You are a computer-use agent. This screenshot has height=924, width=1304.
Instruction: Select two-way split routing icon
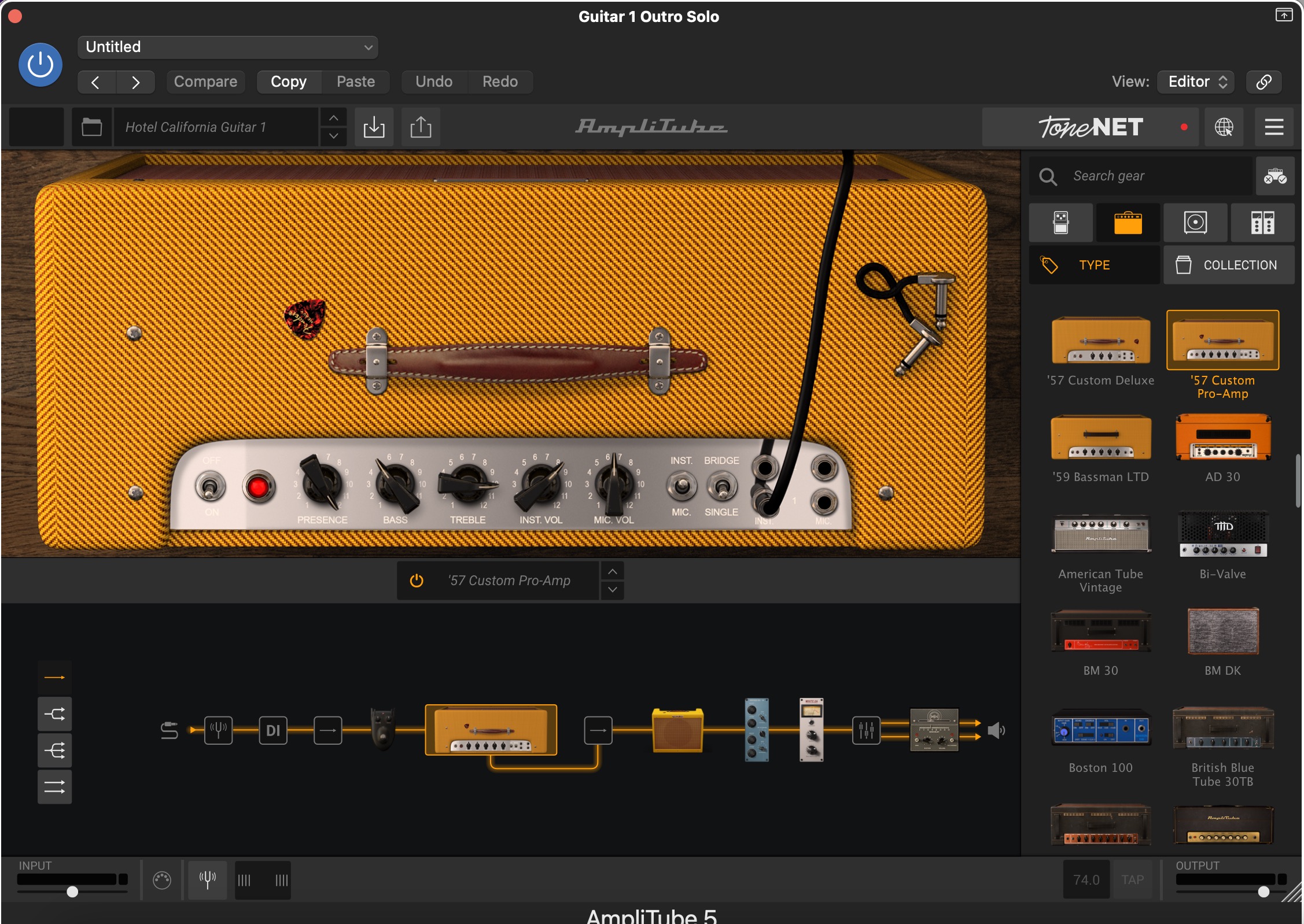55,714
